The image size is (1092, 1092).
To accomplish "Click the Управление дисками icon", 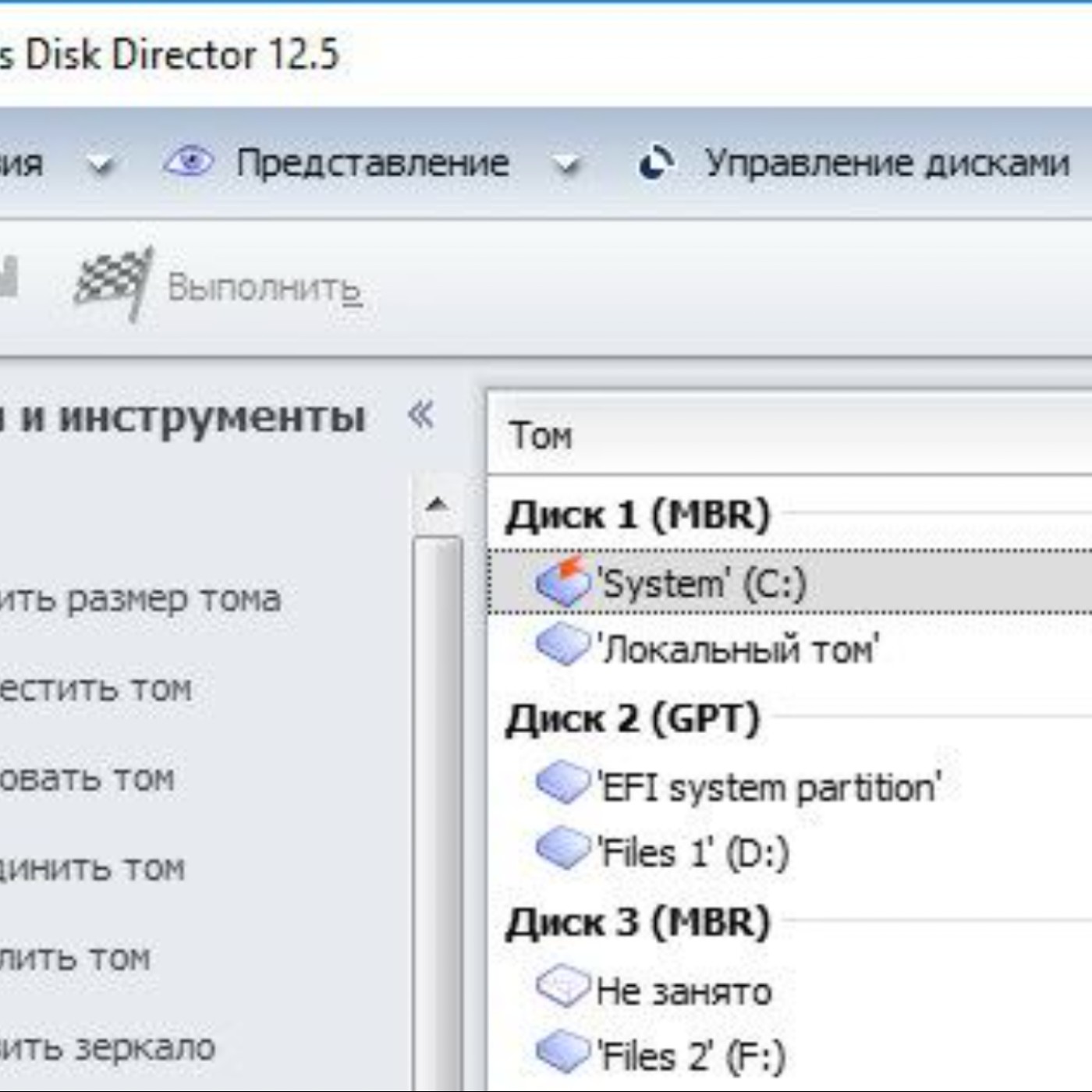I will pos(657,163).
